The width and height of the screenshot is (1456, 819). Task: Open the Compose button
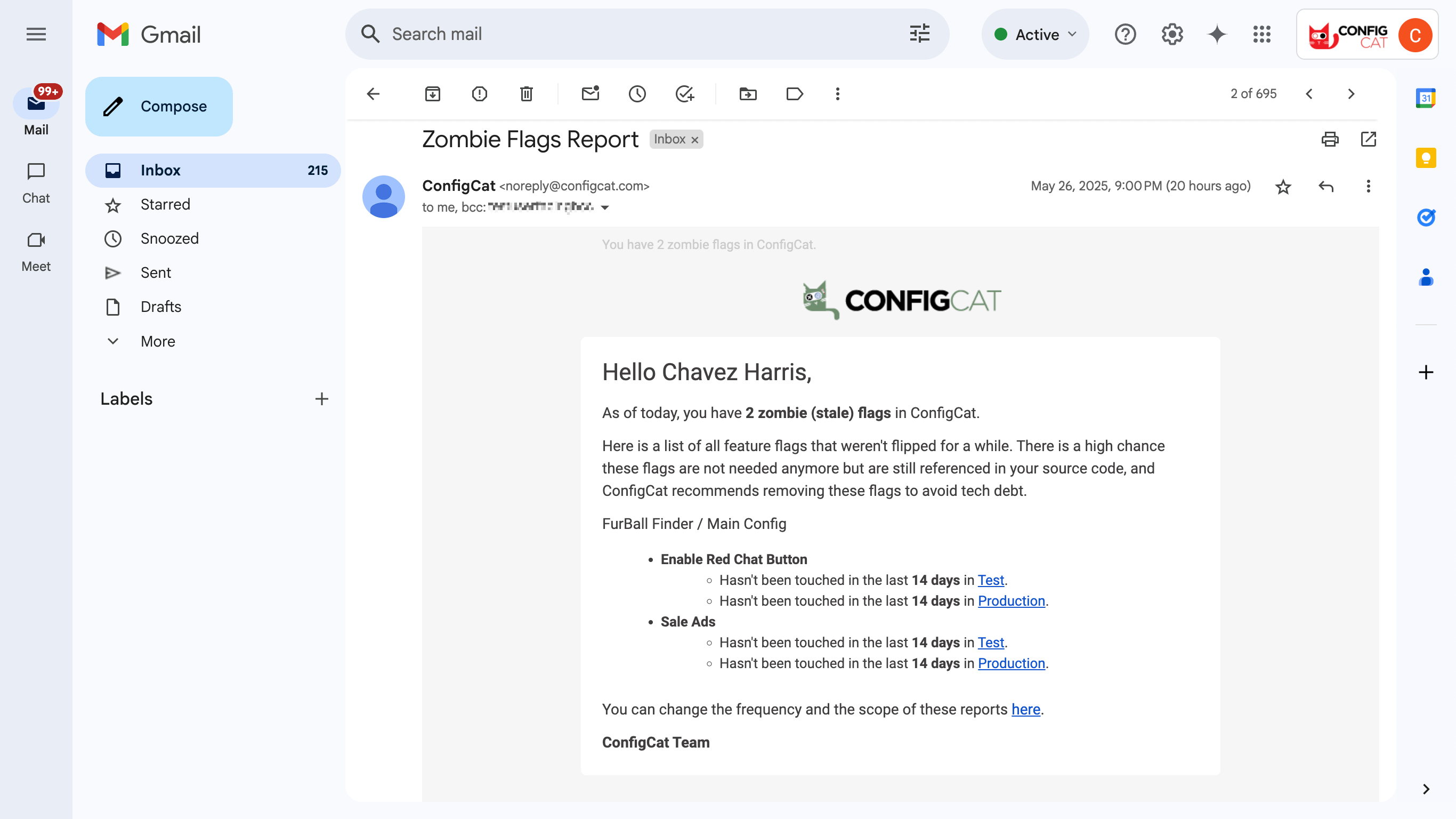point(159,106)
